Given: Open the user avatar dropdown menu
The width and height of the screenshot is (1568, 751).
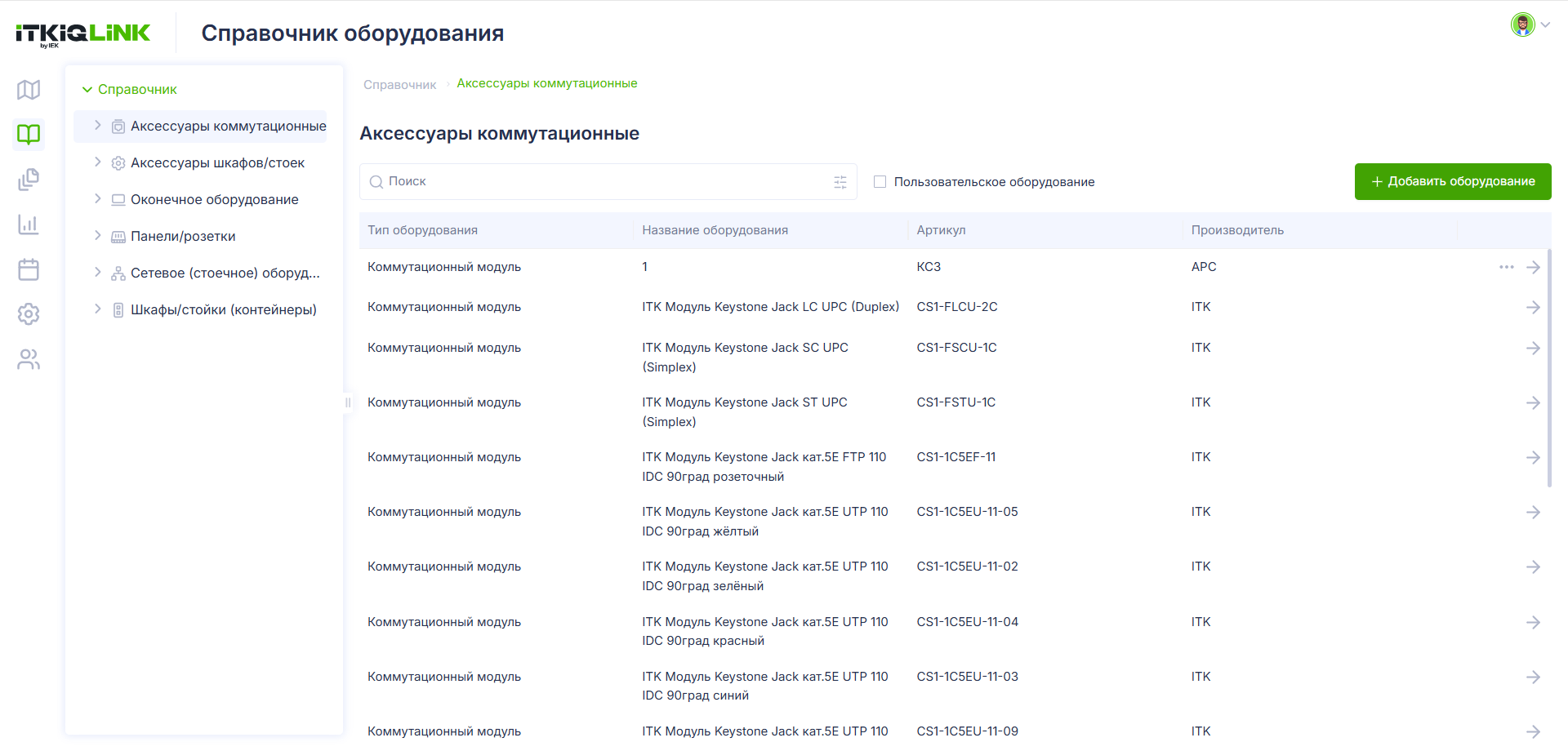Looking at the screenshot, I should pos(1530,24).
